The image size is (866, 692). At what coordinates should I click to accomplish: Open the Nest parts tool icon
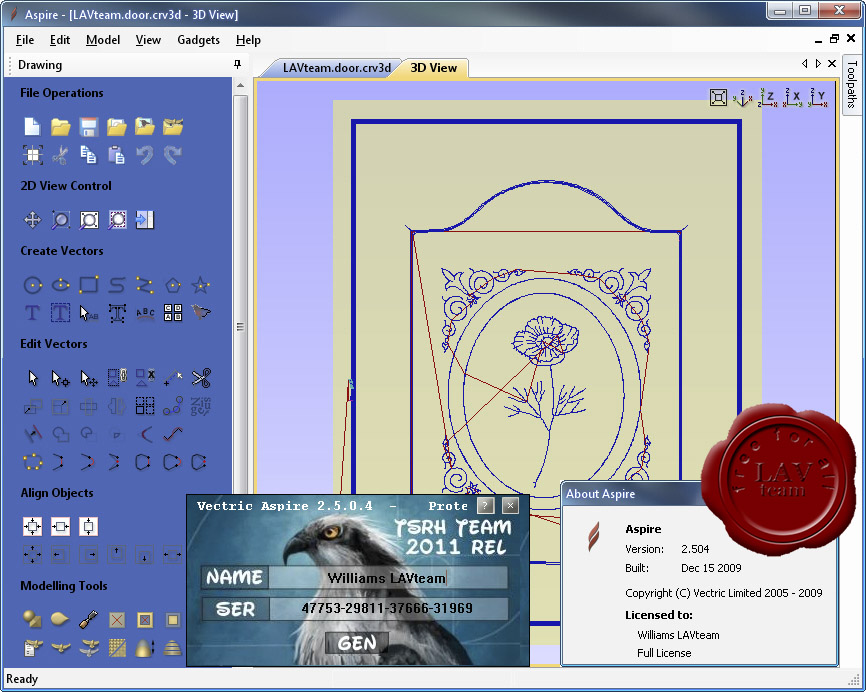click(x=173, y=313)
